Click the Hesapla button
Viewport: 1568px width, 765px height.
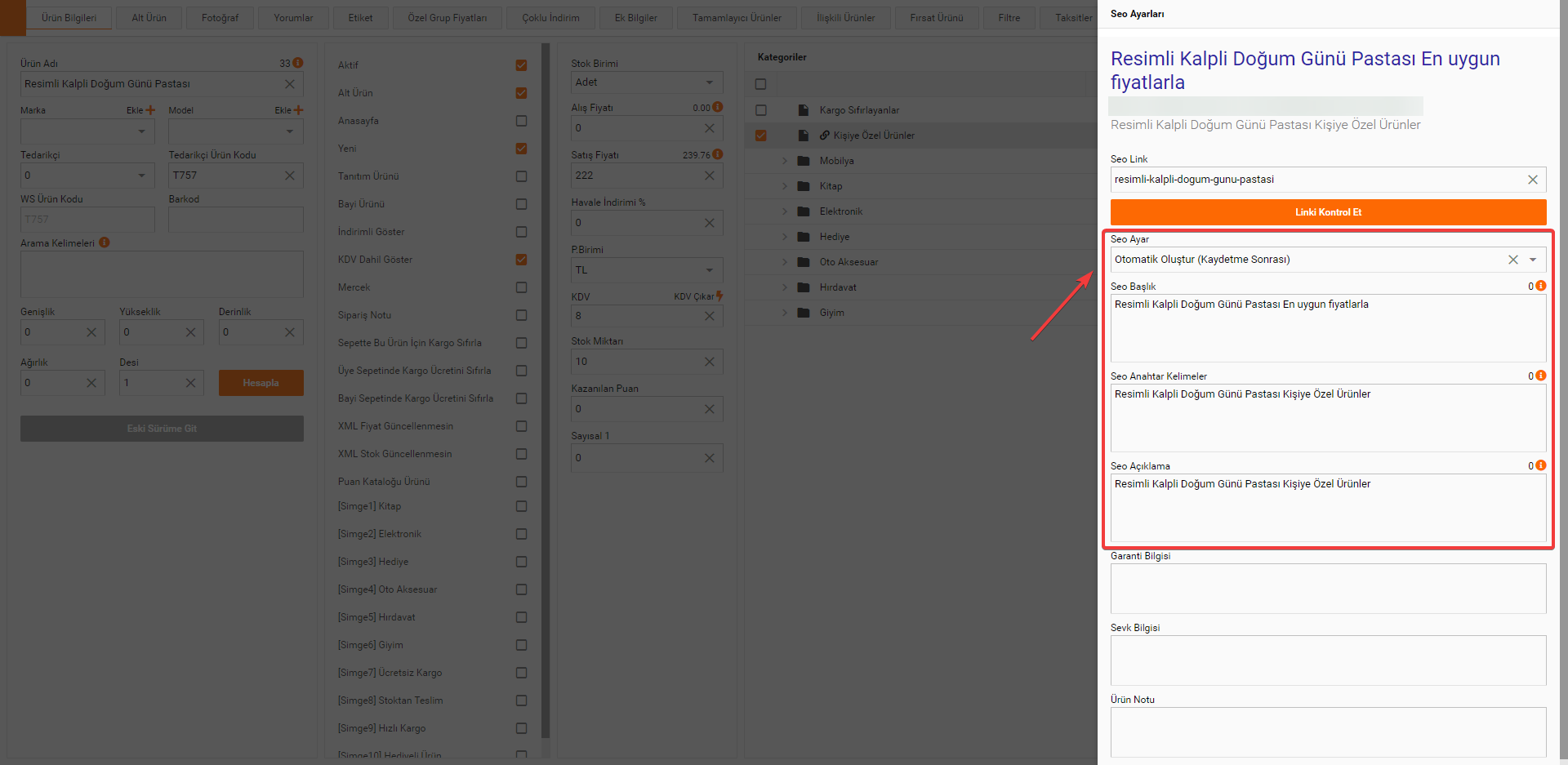click(x=261, y=383)
